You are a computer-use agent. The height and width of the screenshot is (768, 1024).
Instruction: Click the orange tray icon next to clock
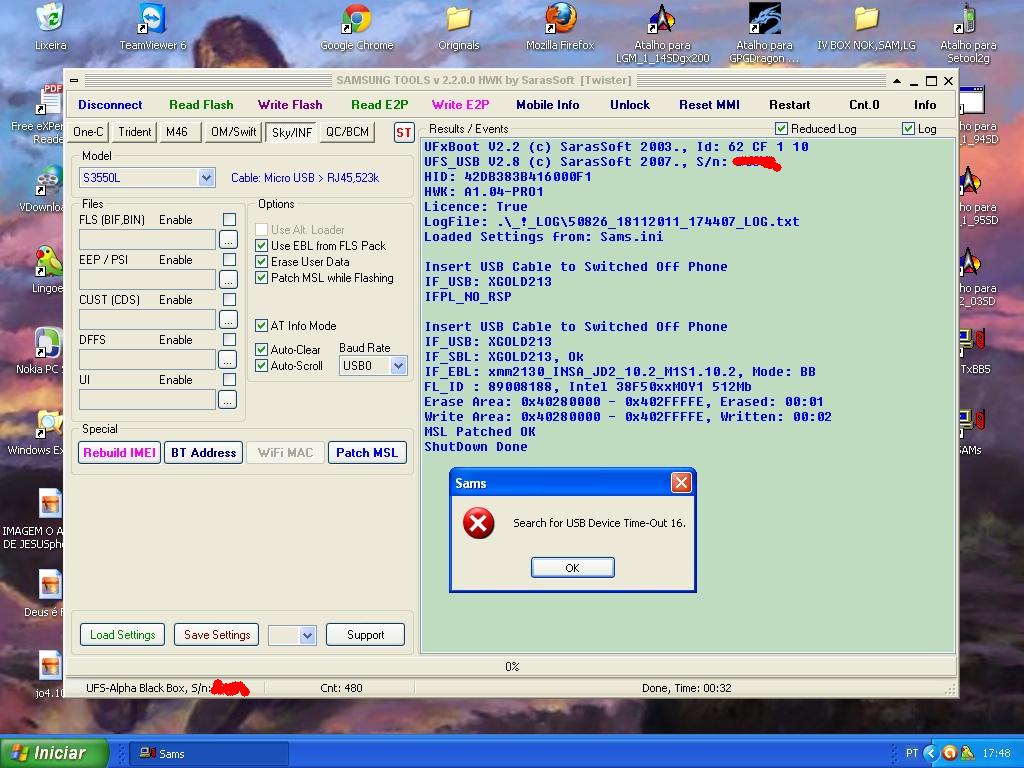(x=950, y=753)
